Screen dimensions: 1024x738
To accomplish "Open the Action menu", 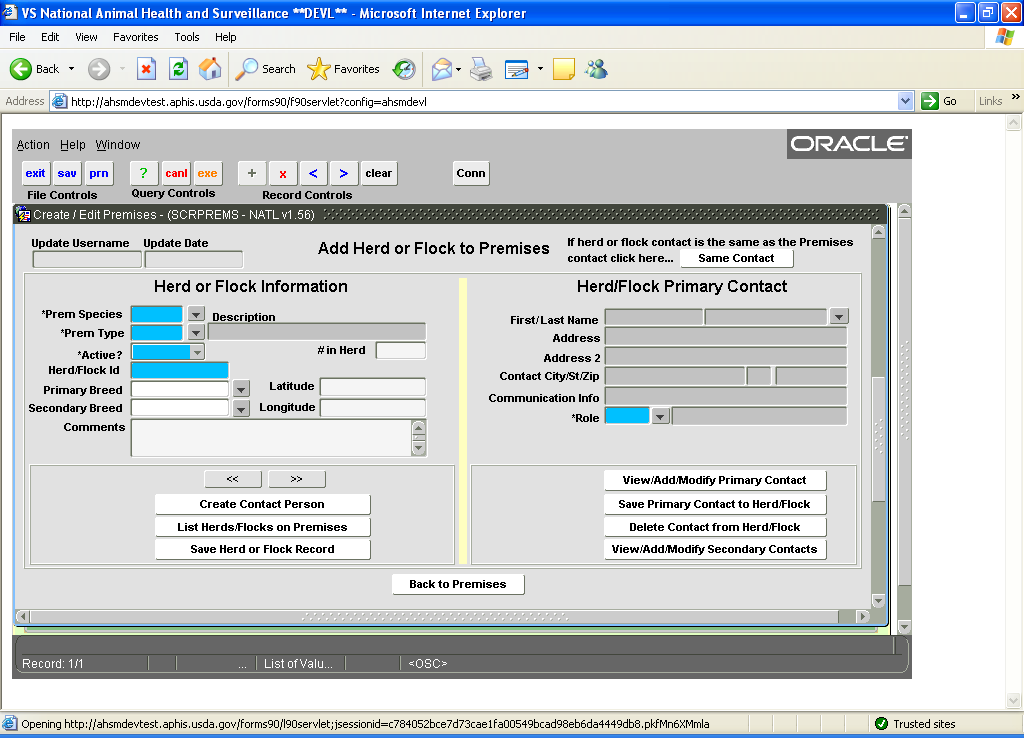I will coord(33,145).
